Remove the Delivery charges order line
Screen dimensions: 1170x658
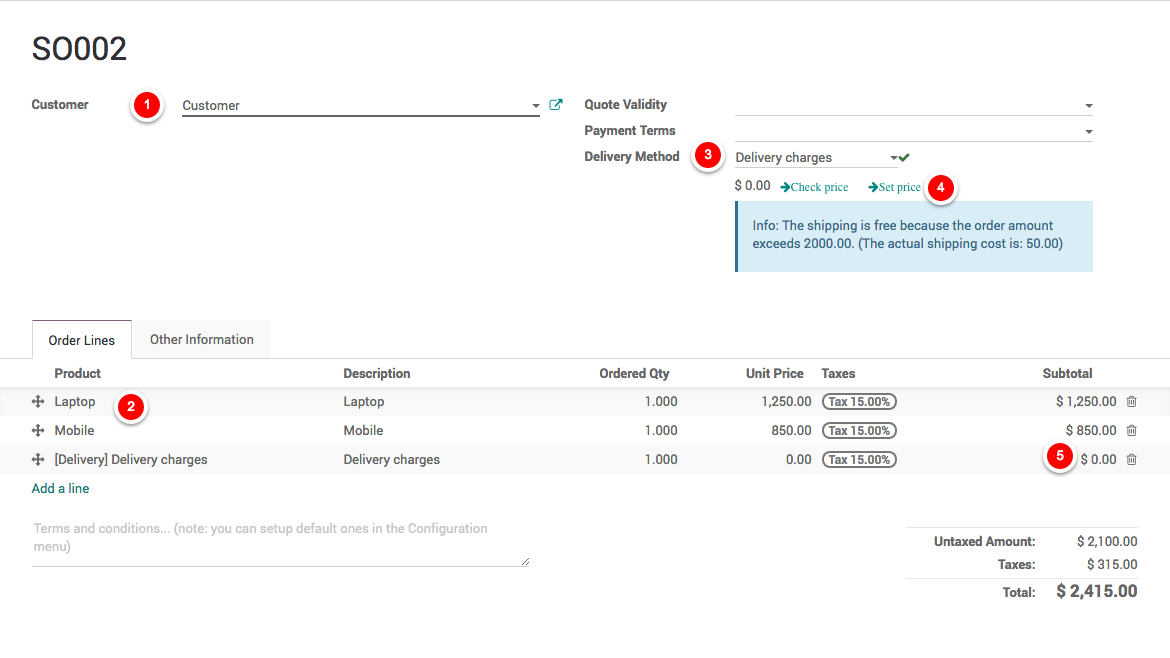click(1131, 460)
